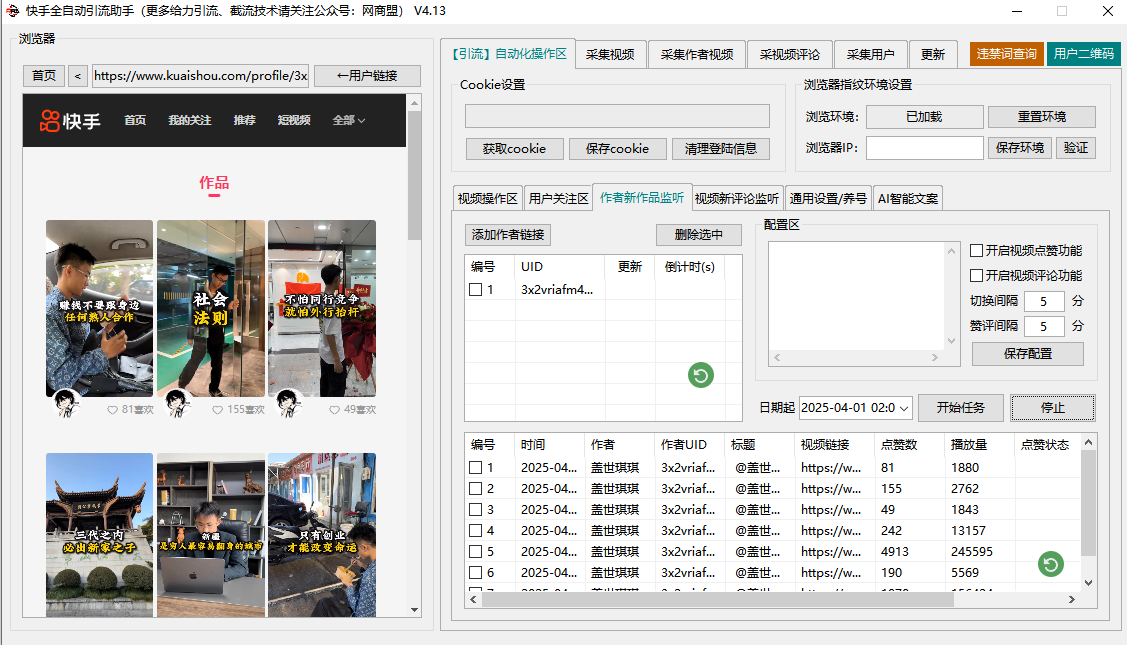This screenshot has width=1127, height=645.
Task: Click browser pane scroll up arrow
Action: [414, 104]
